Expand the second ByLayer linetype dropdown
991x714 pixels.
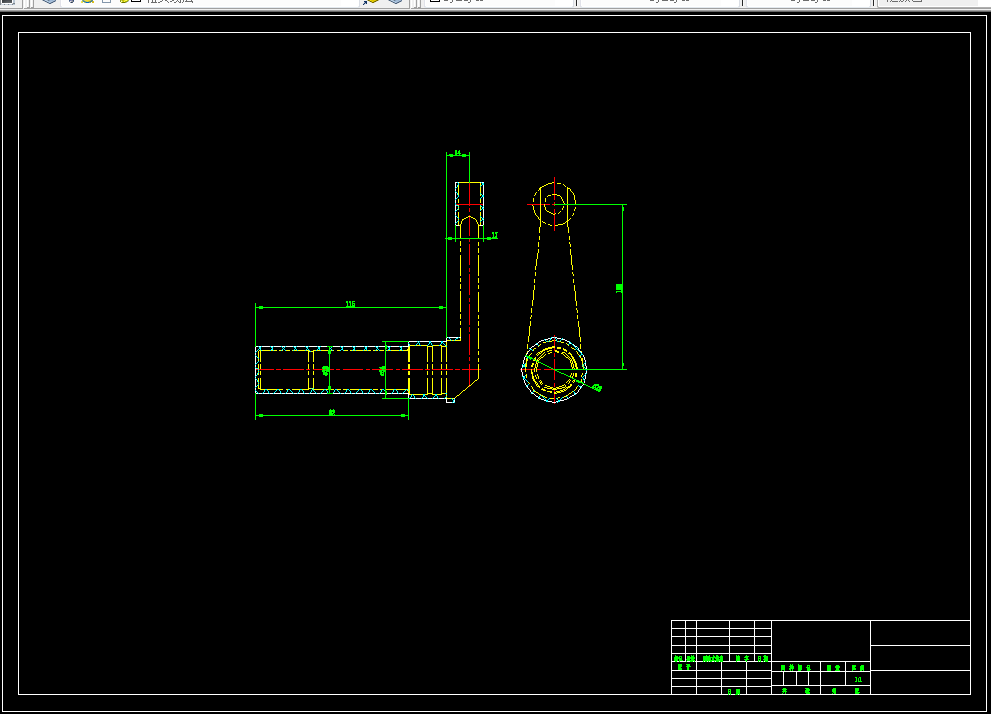(660, 2)
